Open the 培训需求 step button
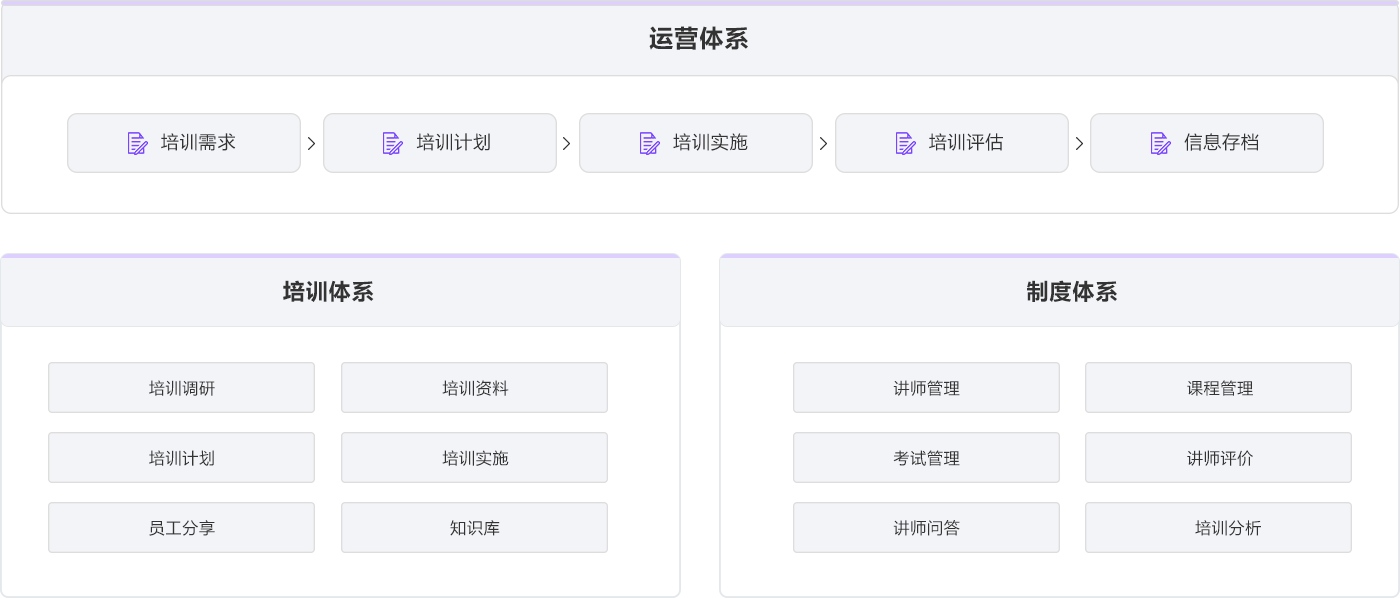Image resolution: width=1400 pixels, height=598 pixels. [184, 143]
